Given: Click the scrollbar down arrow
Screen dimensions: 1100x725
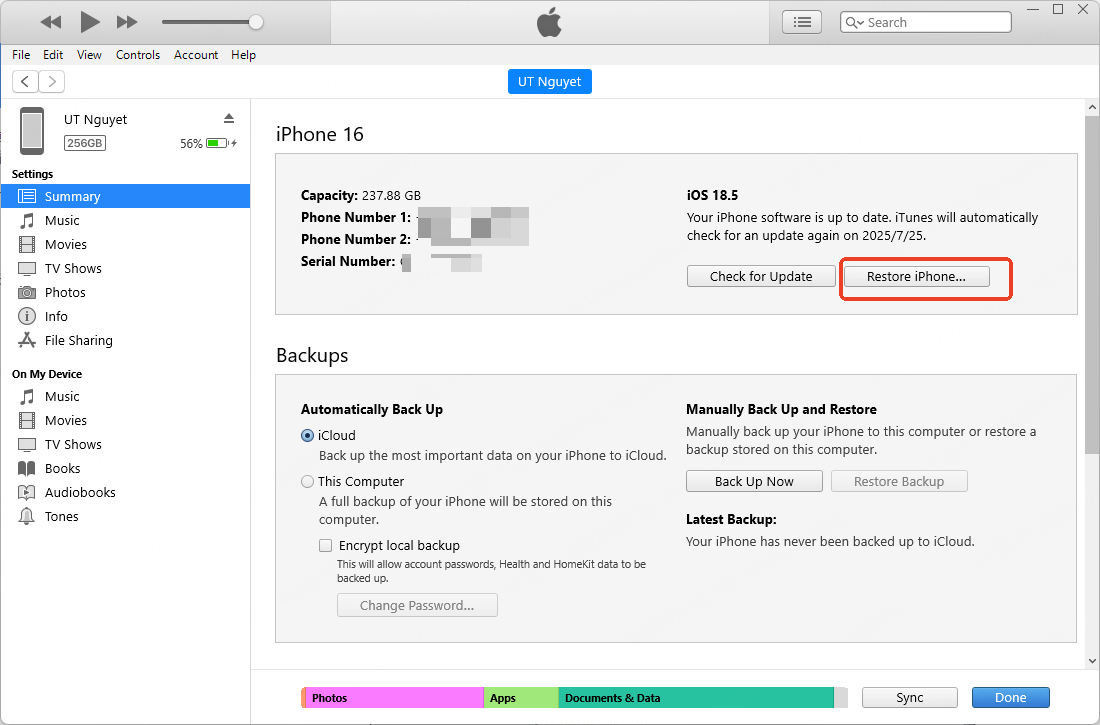Looking at the screenshot, I should coord(1092,660).
